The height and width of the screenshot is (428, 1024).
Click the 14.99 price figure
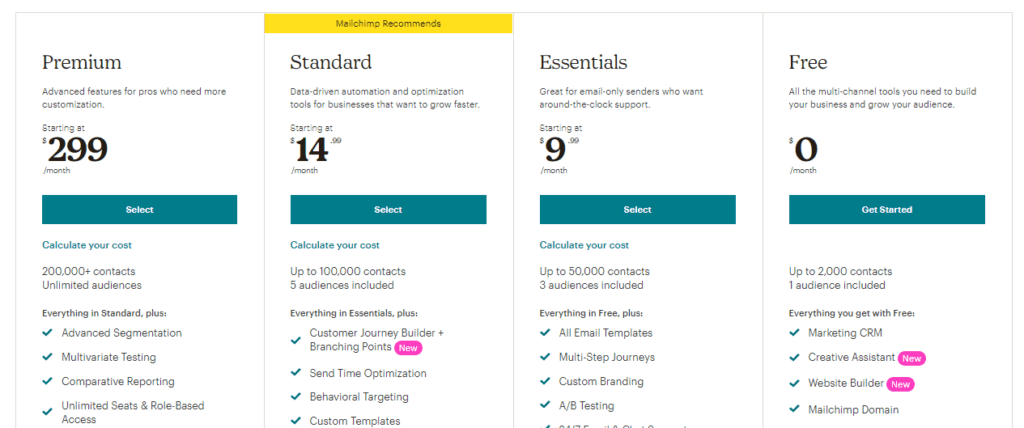pos(318,150)
